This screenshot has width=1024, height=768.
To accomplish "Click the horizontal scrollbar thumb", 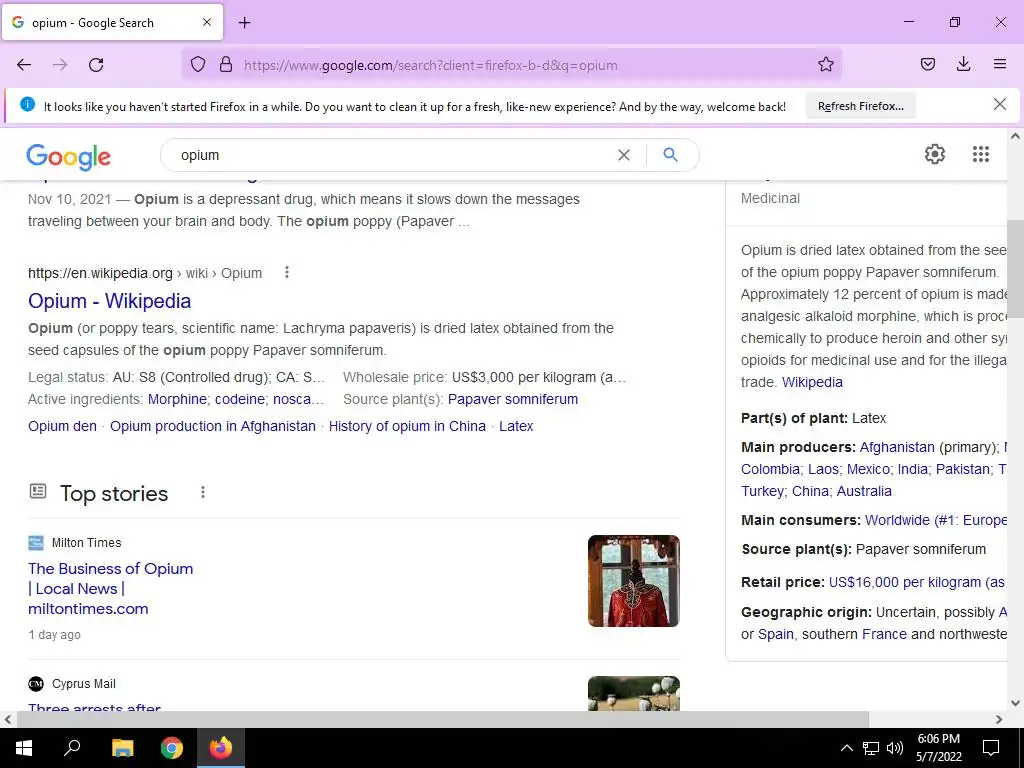I will (443, 719).
